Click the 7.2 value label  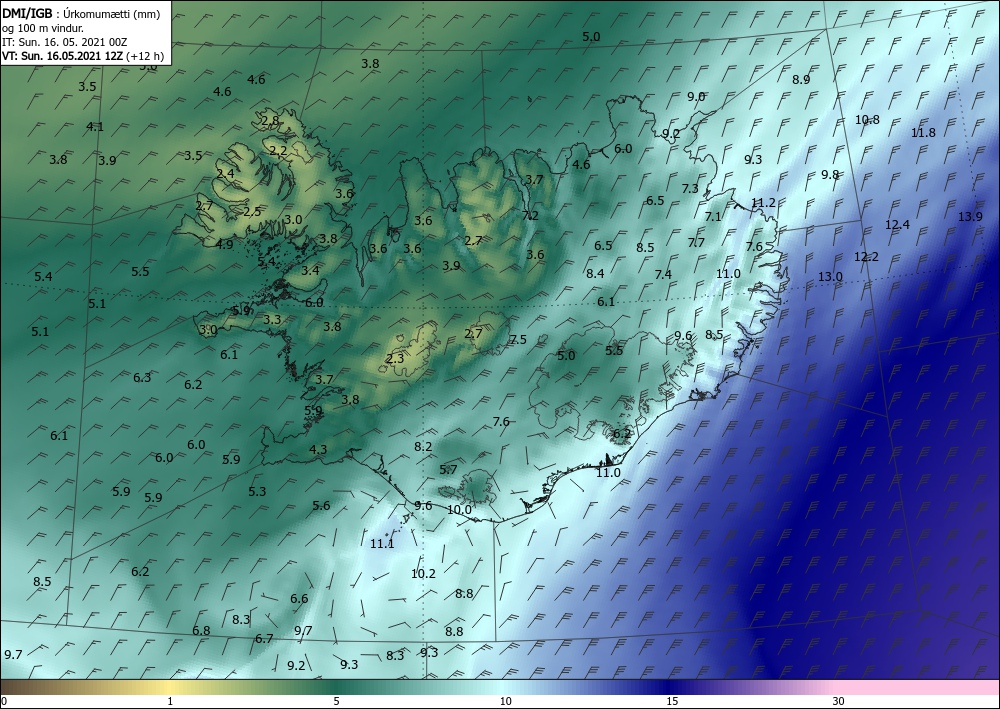click(530, 216)
